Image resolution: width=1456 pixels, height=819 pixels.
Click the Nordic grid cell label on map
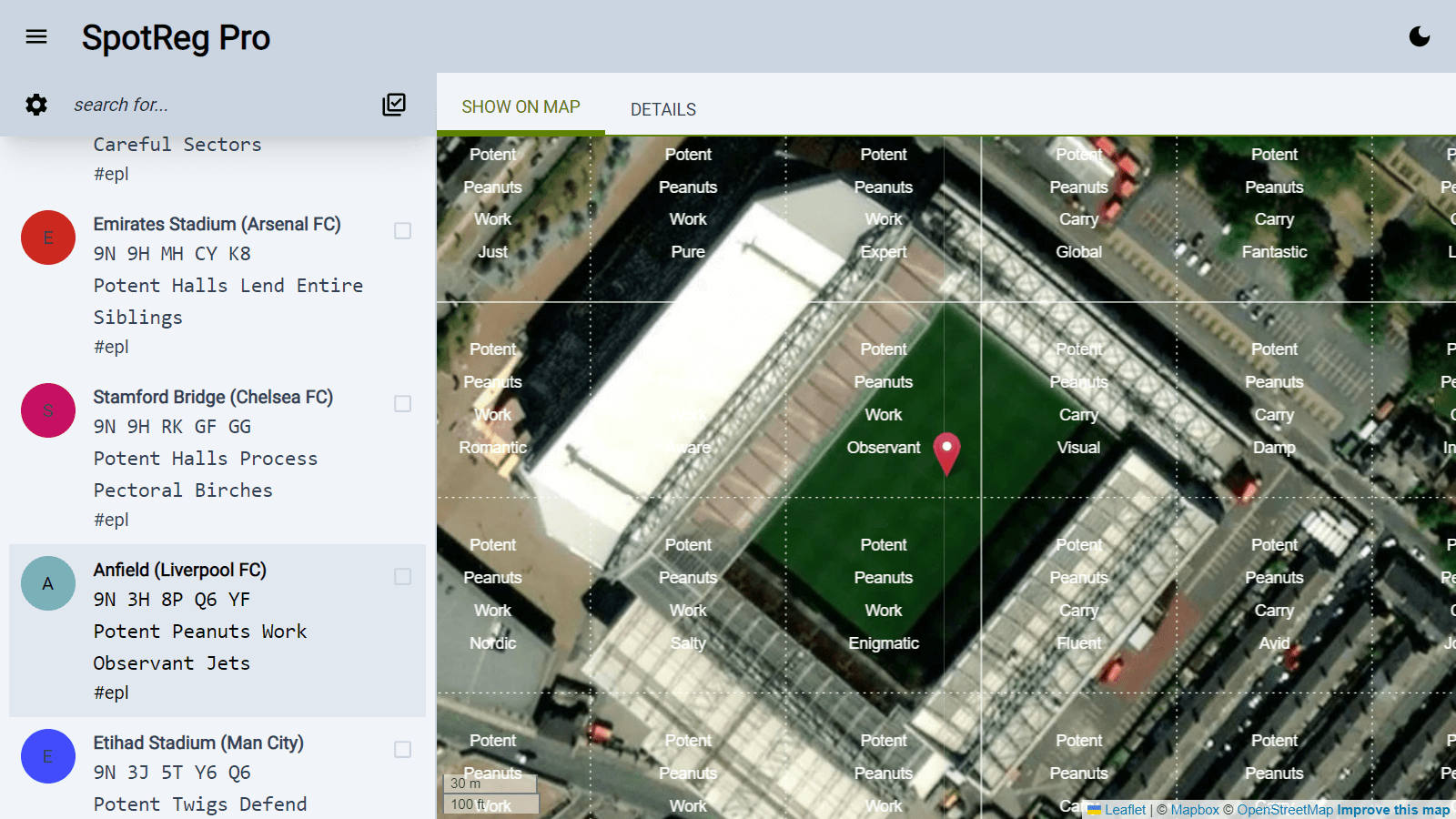(493, 643)
